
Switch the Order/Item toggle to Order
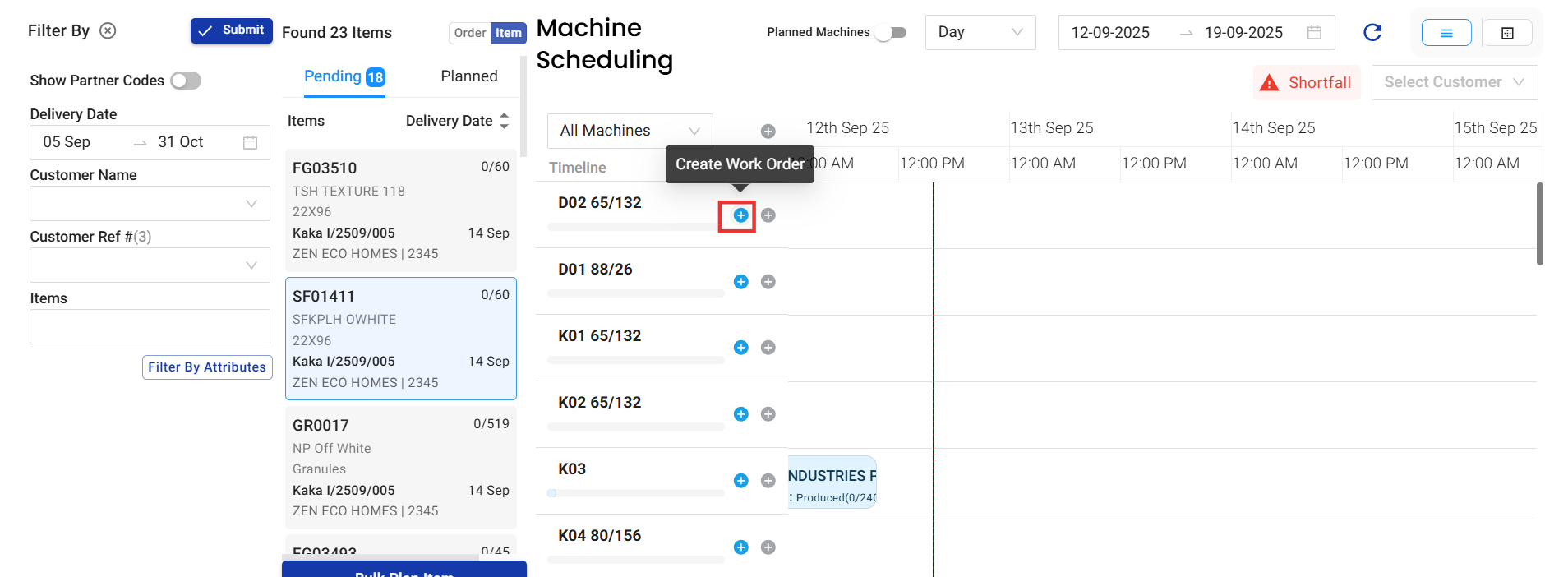469,33
